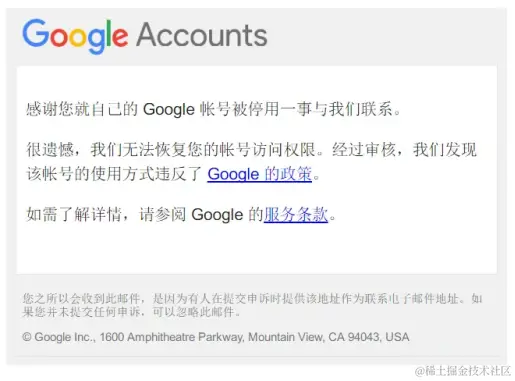Screen dimensions: 515x381
Task: Click the footer notice starting 您之所以会收到此邮件
Action: click(x=252, y=305)
